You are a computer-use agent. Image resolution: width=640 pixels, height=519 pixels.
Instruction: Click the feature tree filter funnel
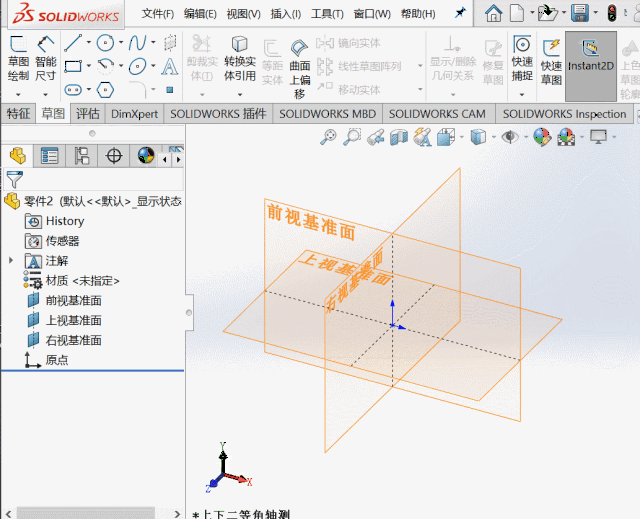coord(15,179)
